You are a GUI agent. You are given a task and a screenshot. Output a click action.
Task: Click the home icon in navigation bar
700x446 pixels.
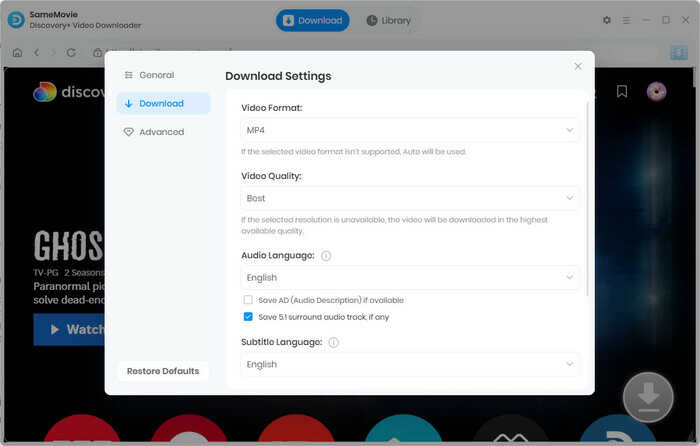click(17, 53)
